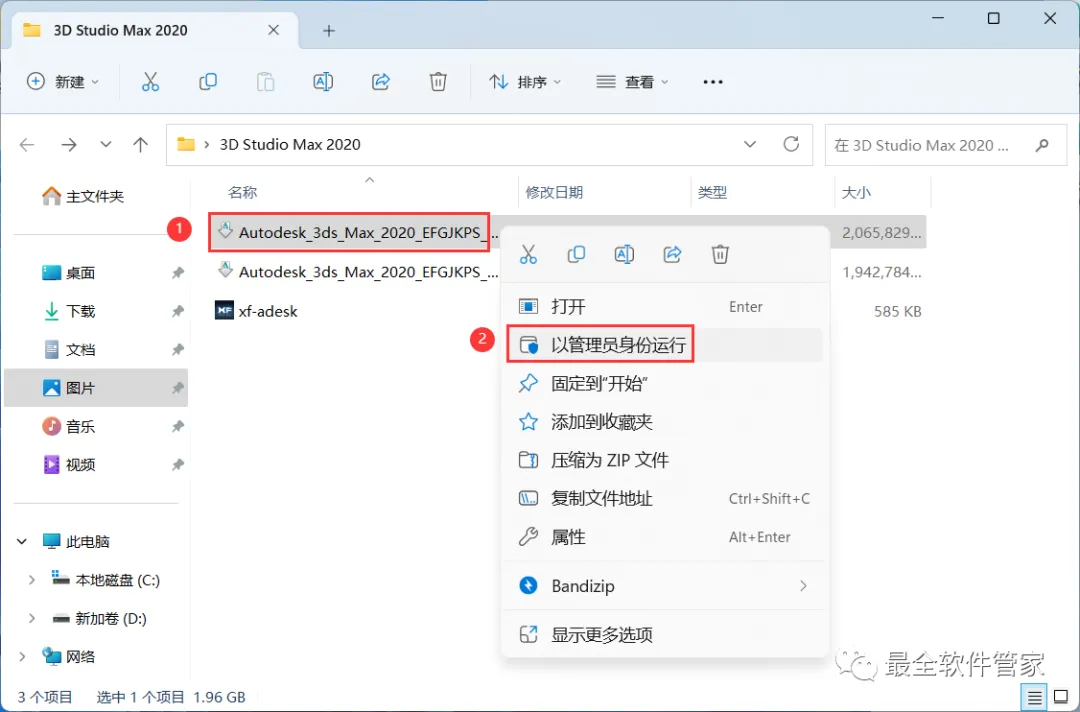Open 主文件夹 in the sidebar
This screenshot has width=1080, height=712.
pyautogui.click(x=83, y=196)
